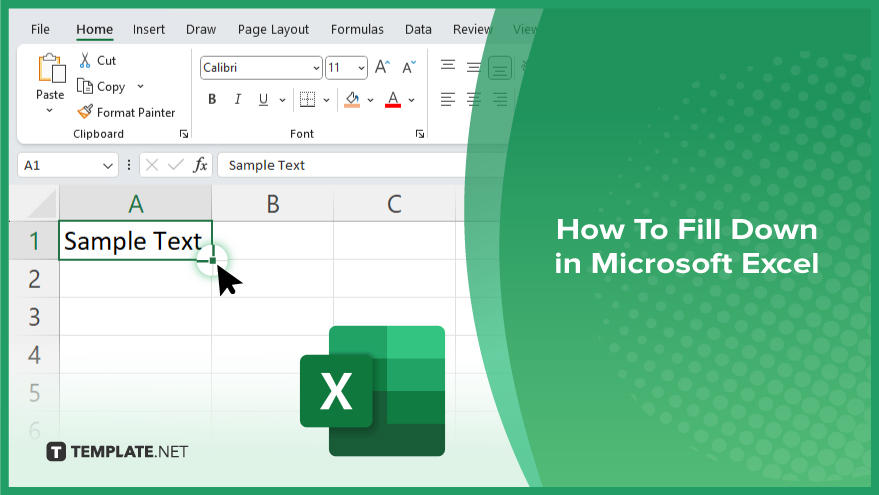Activate the Format Painter brush

[85, 112]
